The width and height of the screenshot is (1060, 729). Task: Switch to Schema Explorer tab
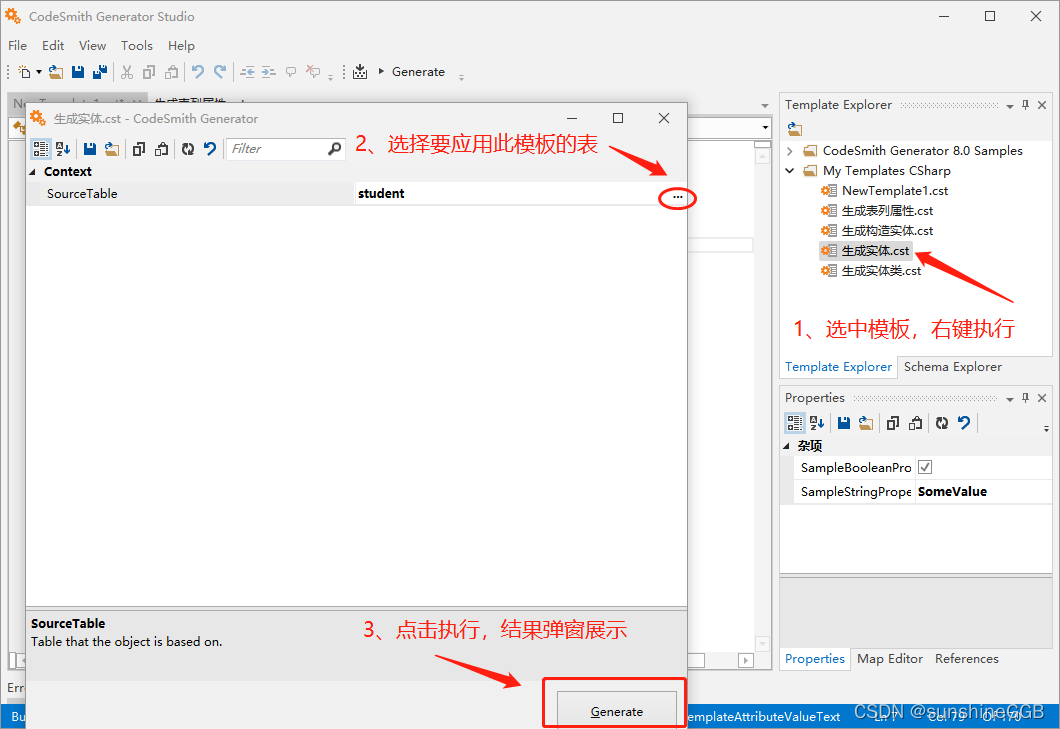953,367
